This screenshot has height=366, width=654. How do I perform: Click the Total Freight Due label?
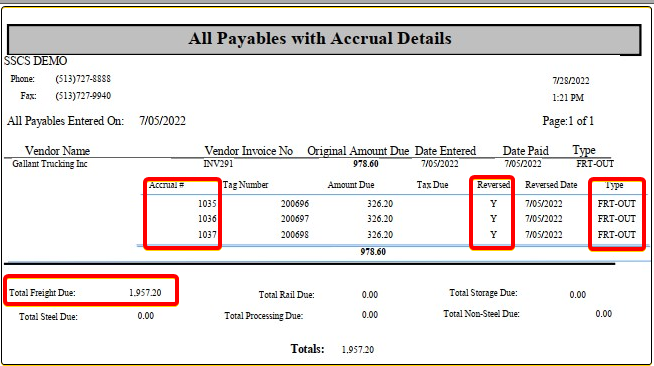point(42,293)
